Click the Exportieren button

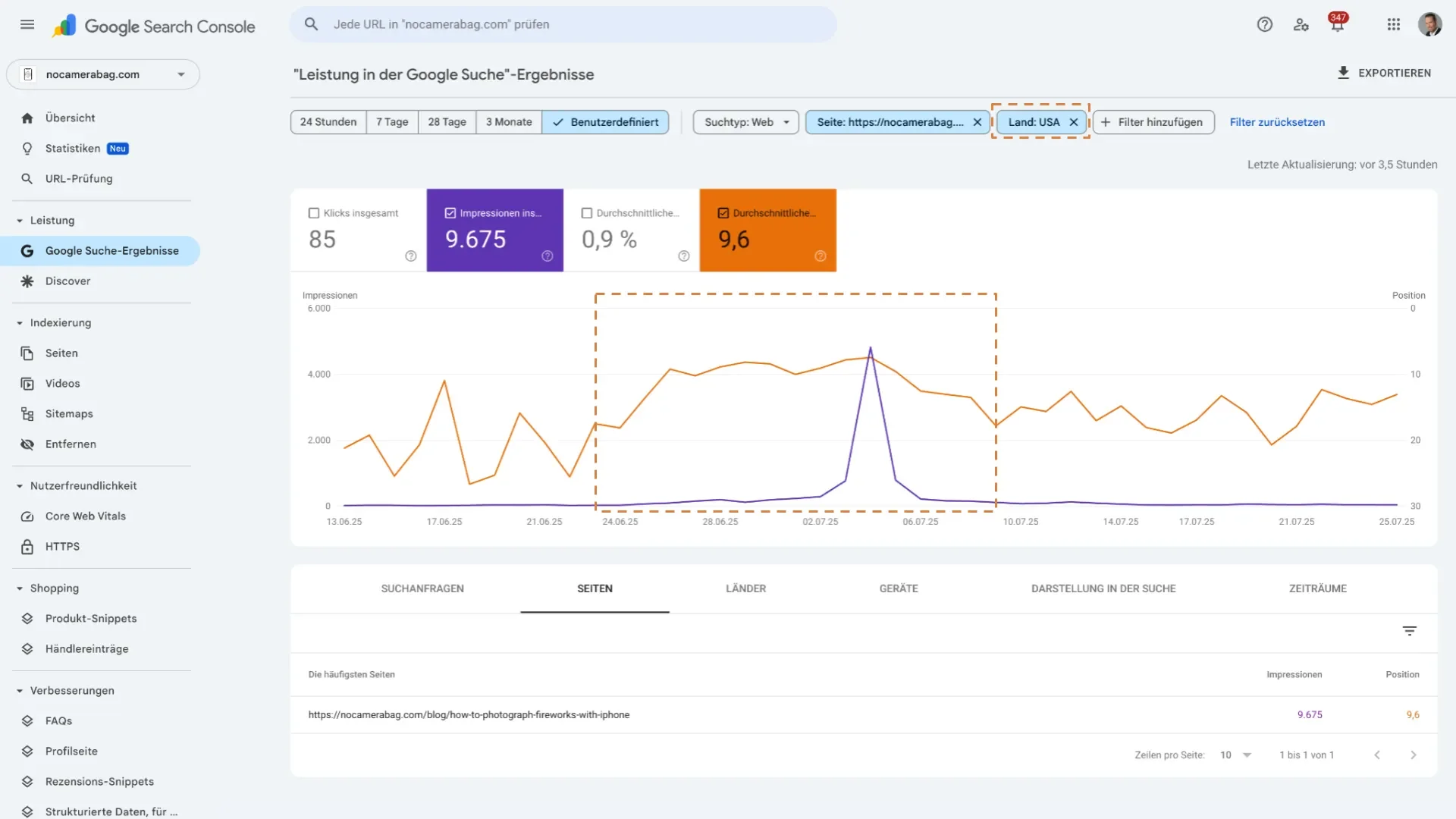point(1384,73)
